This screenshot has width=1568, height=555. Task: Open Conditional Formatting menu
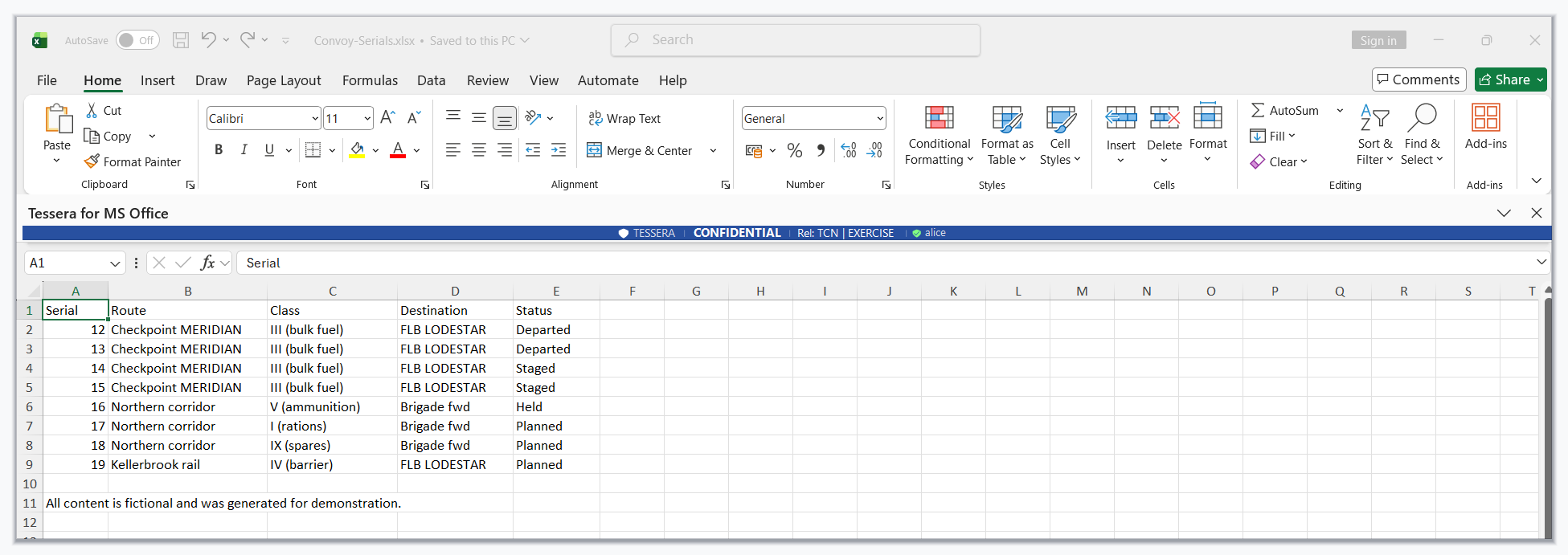coord(939,135)
